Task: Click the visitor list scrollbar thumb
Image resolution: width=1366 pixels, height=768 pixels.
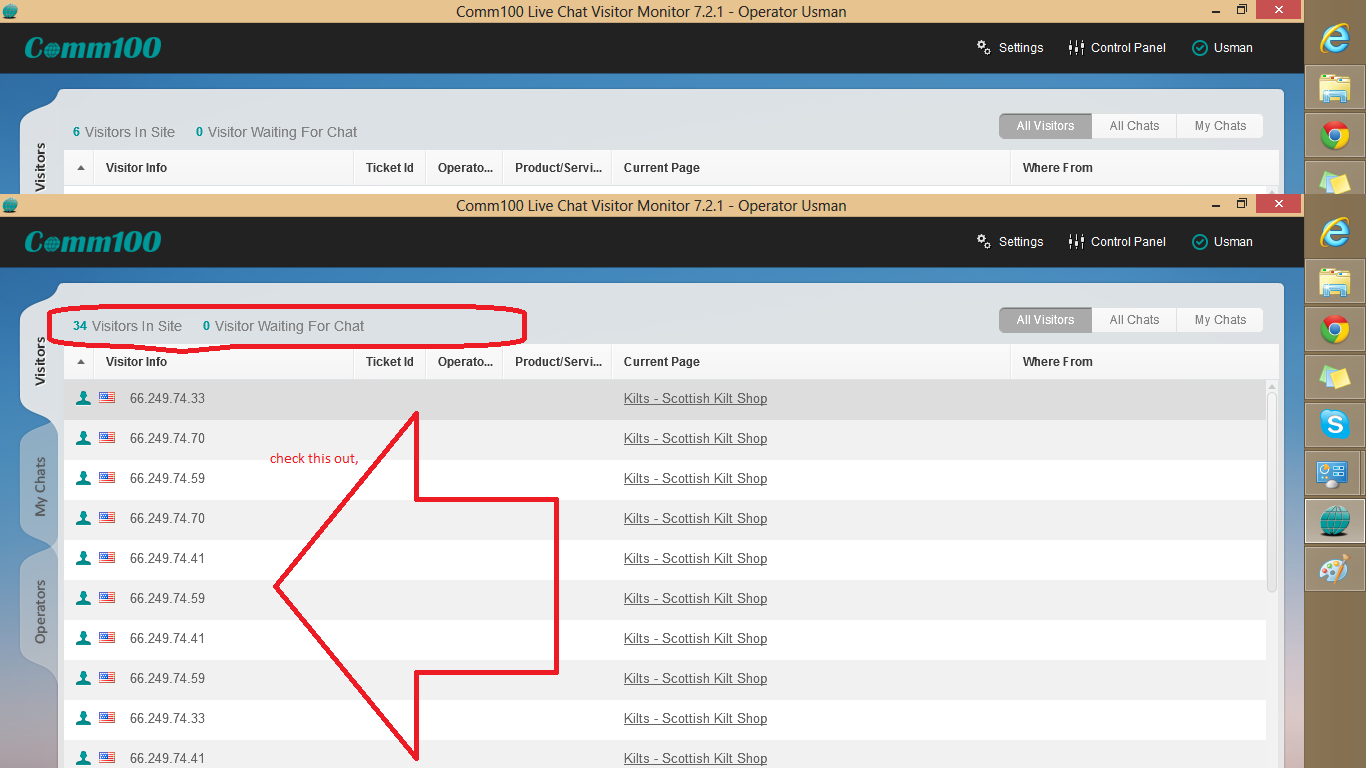Action: point(1272,491)
